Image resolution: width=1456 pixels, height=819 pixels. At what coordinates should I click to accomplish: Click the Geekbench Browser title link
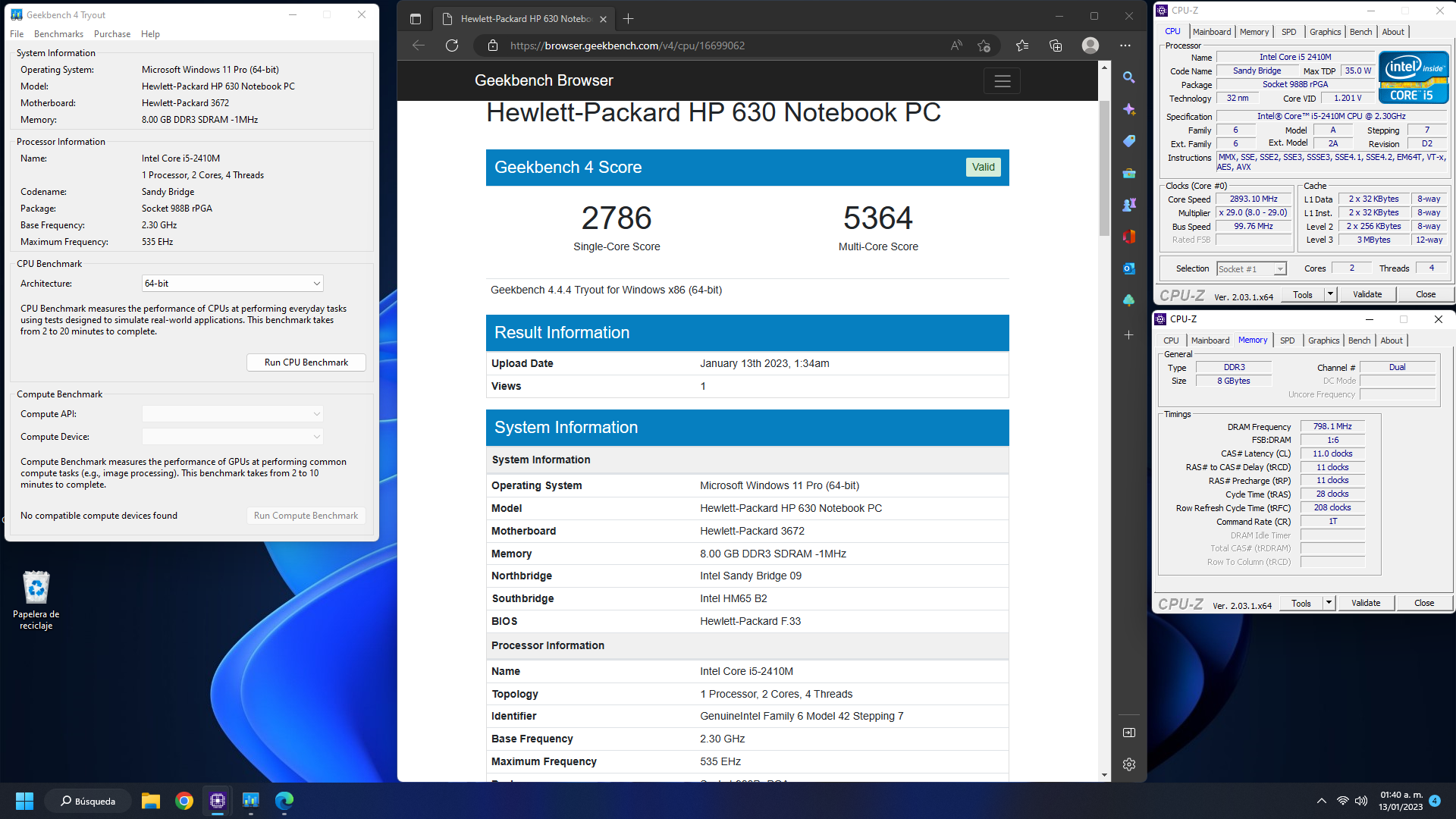(544, 80)
